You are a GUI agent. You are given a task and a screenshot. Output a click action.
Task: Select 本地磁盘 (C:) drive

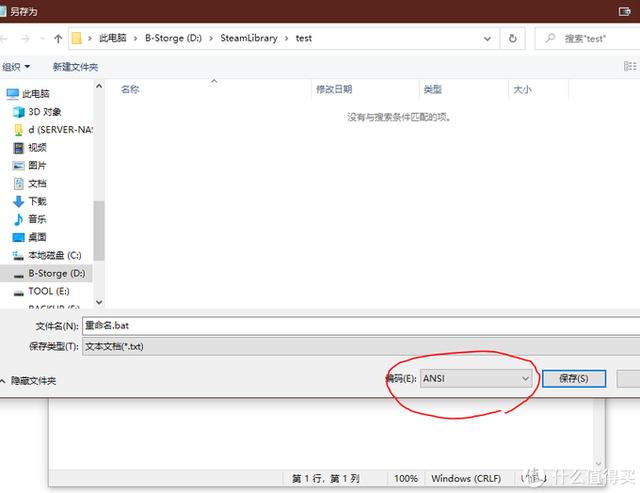coord(55,255)
